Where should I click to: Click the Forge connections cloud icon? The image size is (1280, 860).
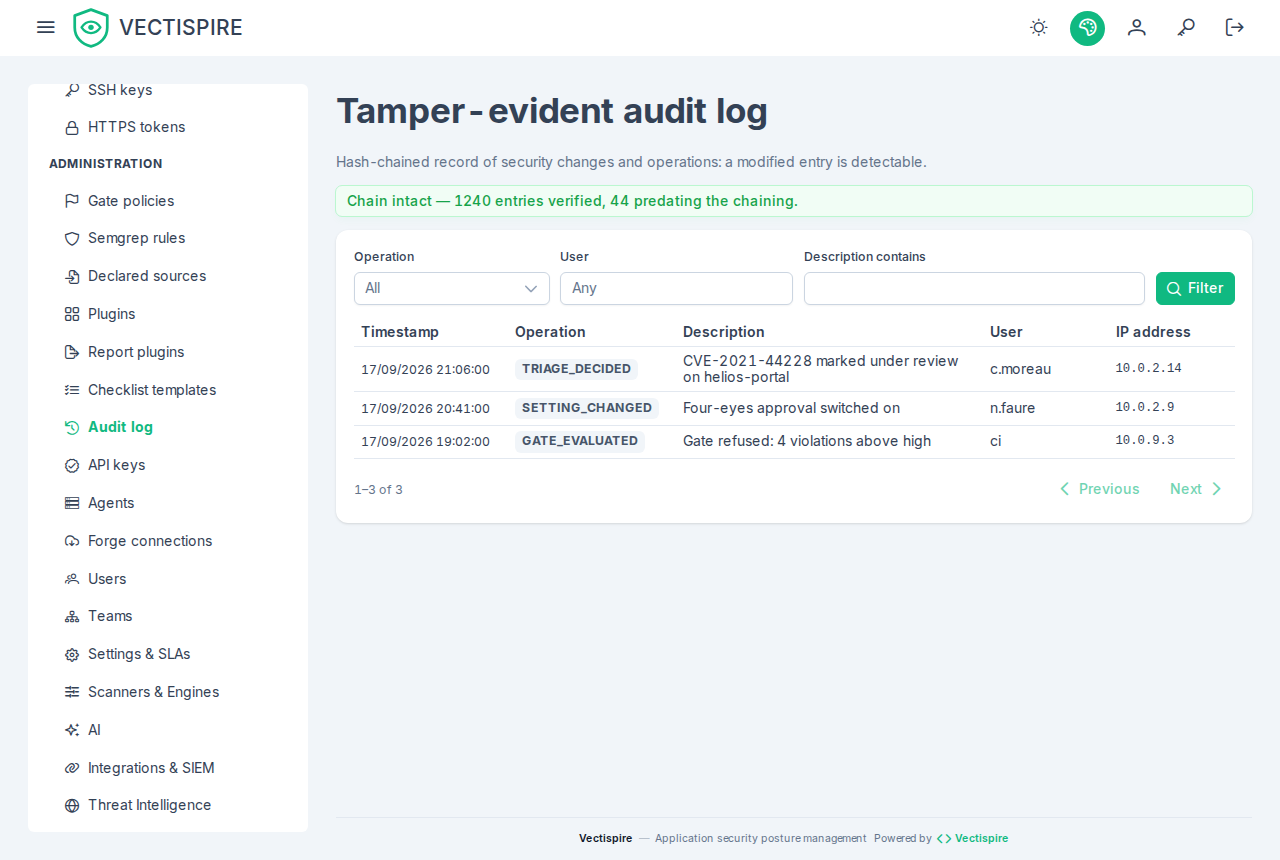[x=72, y=541]
